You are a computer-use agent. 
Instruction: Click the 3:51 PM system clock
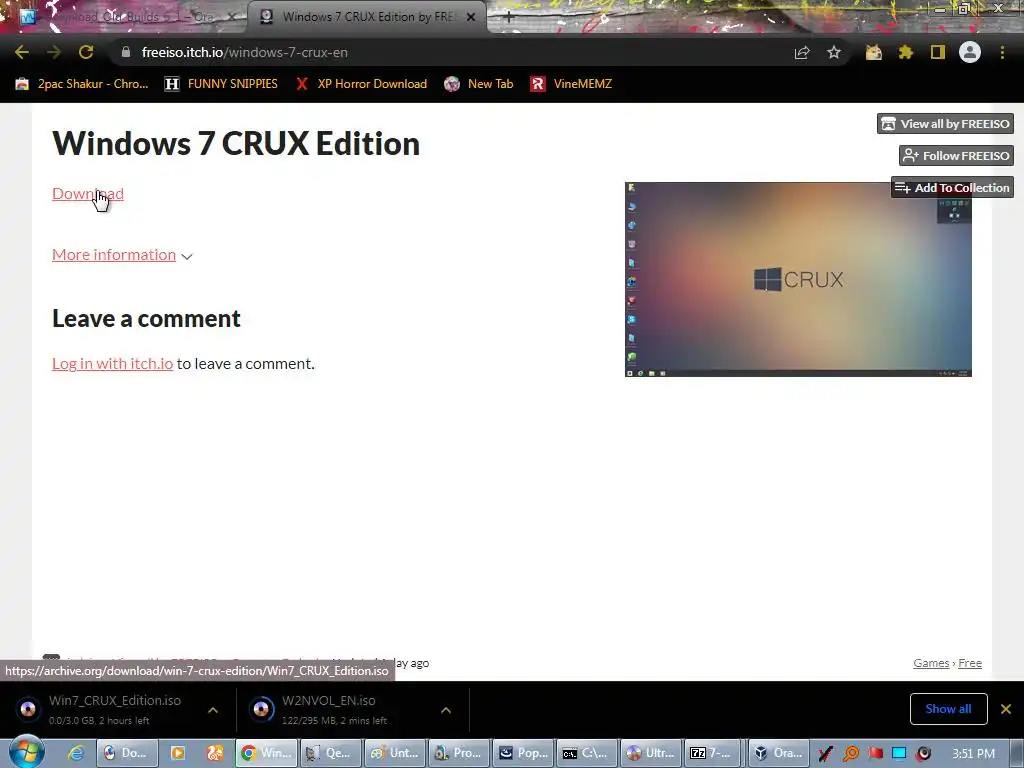(973, 754)
